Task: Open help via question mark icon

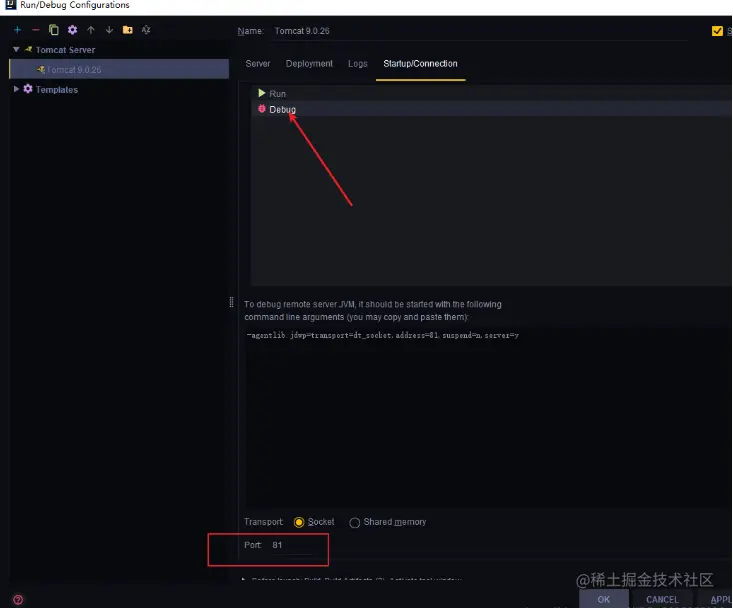Action: click(x=18, y=600)
